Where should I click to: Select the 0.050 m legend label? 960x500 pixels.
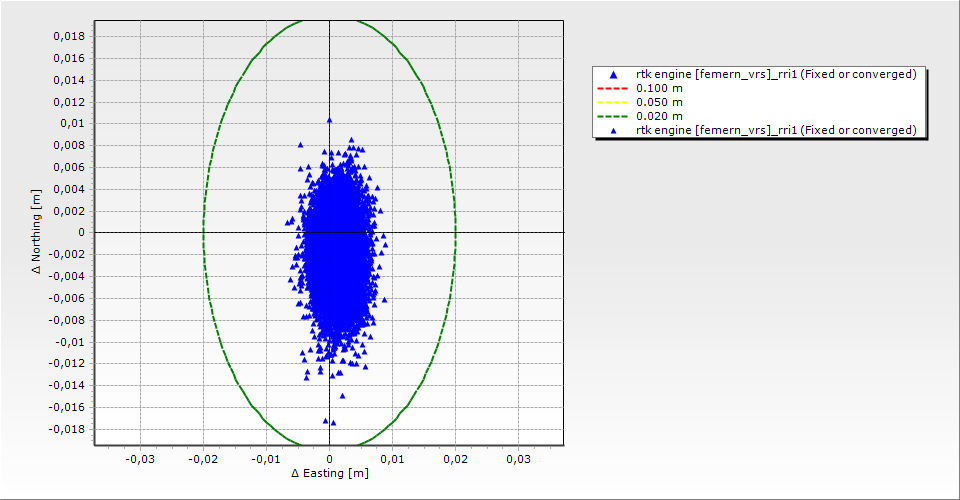(660, 103)
